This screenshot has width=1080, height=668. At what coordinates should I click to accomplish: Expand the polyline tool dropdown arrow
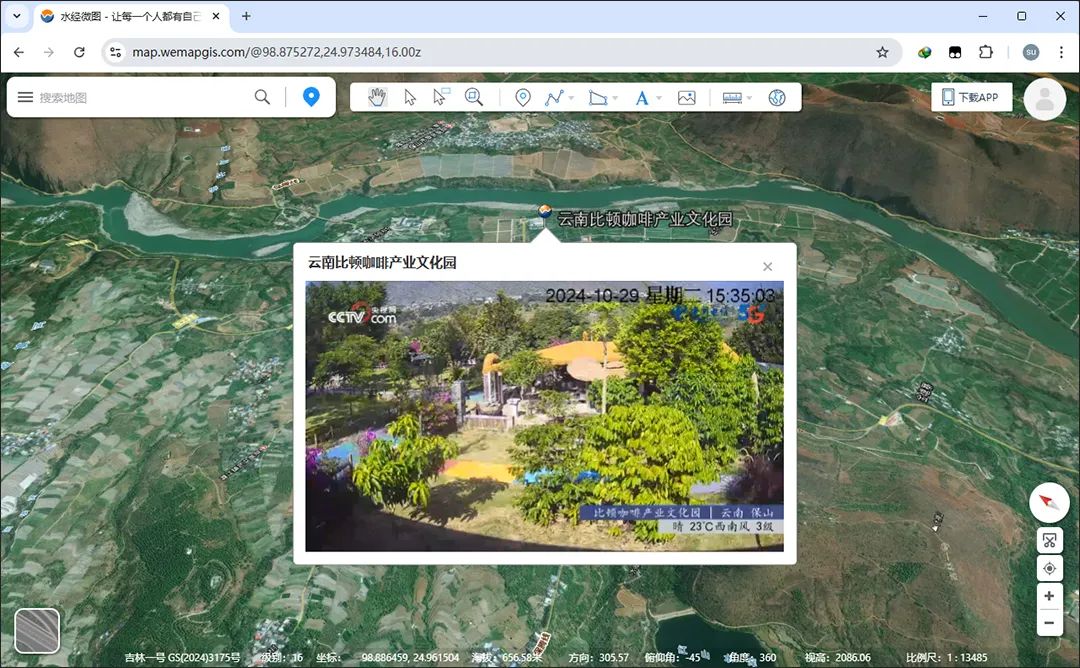tap(572, 98)
